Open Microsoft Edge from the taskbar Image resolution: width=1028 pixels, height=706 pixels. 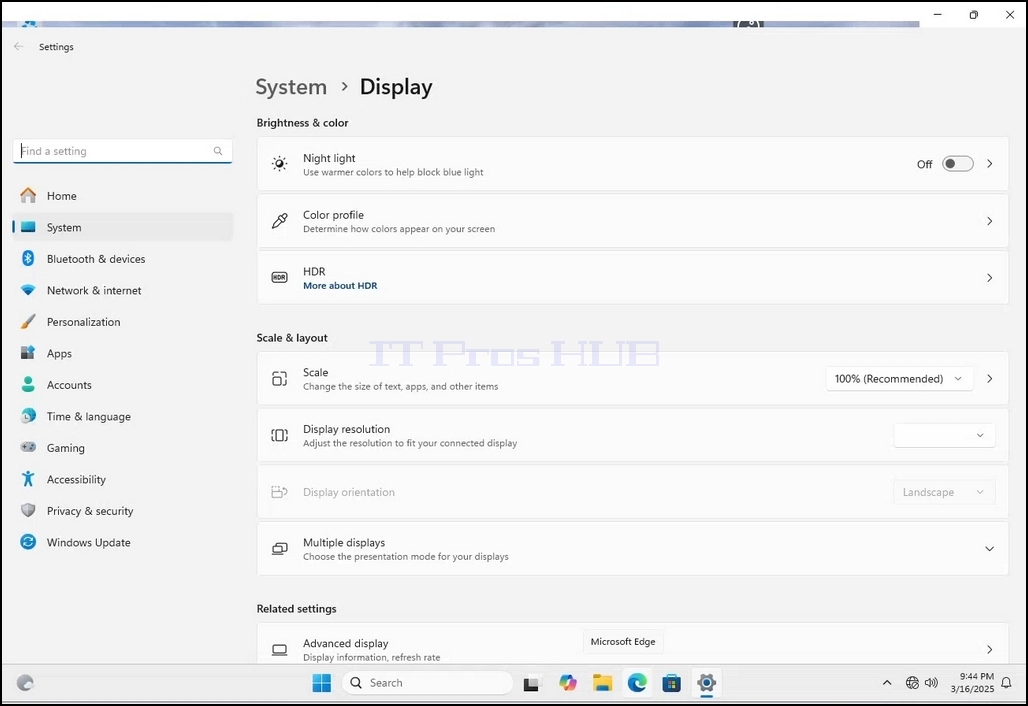(x=637, y=683)
